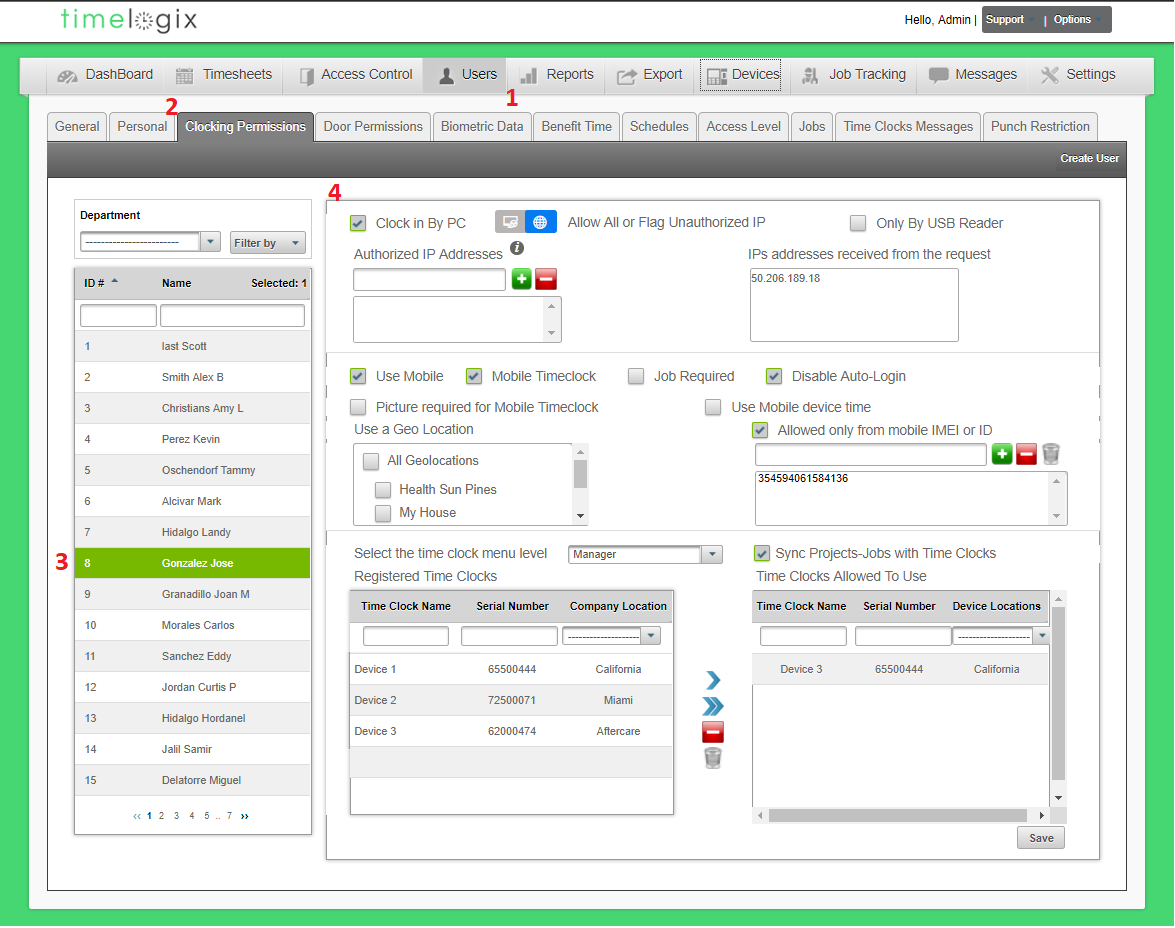This screenshot has width=1175, height=928.
Task: Click the single chevron move-right arrow
Action: coord(712,680)
